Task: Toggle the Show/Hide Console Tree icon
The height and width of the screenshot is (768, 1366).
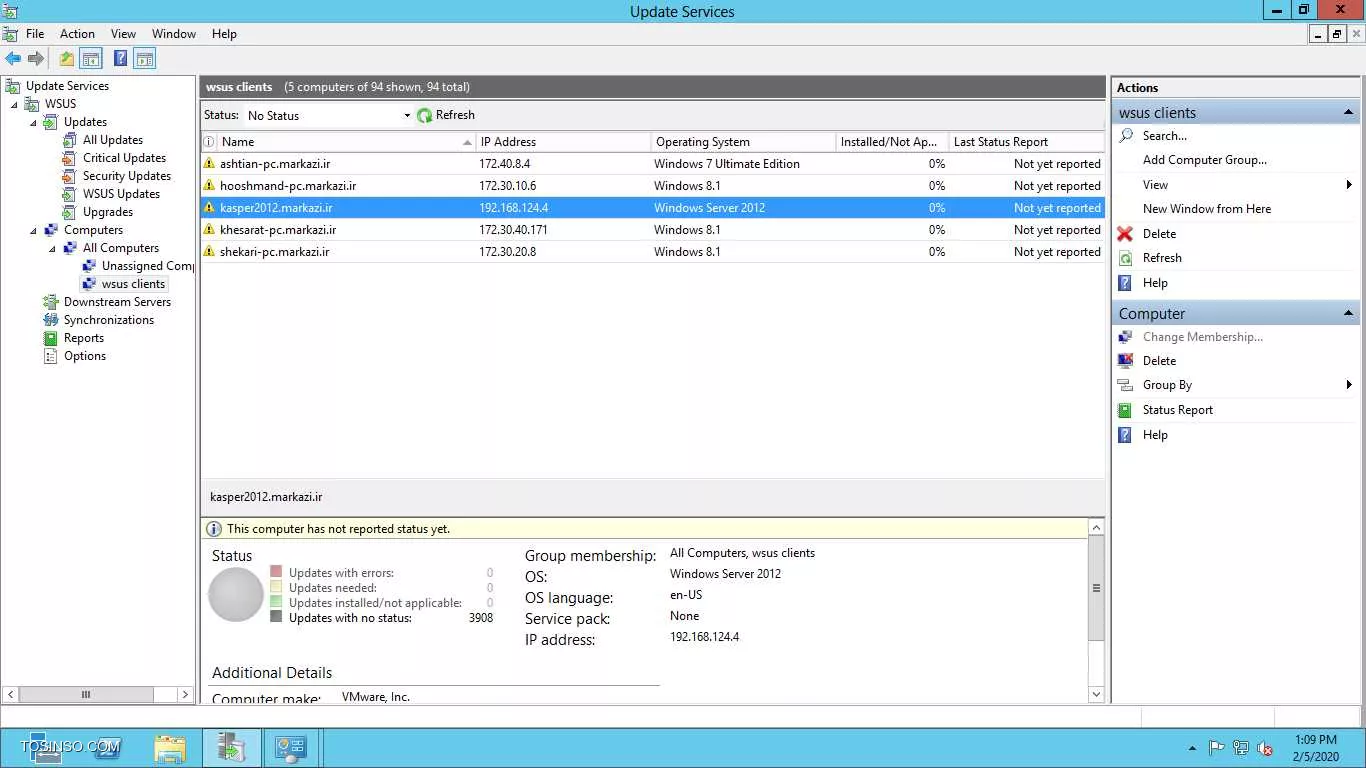Action: [x=91, y=59]
